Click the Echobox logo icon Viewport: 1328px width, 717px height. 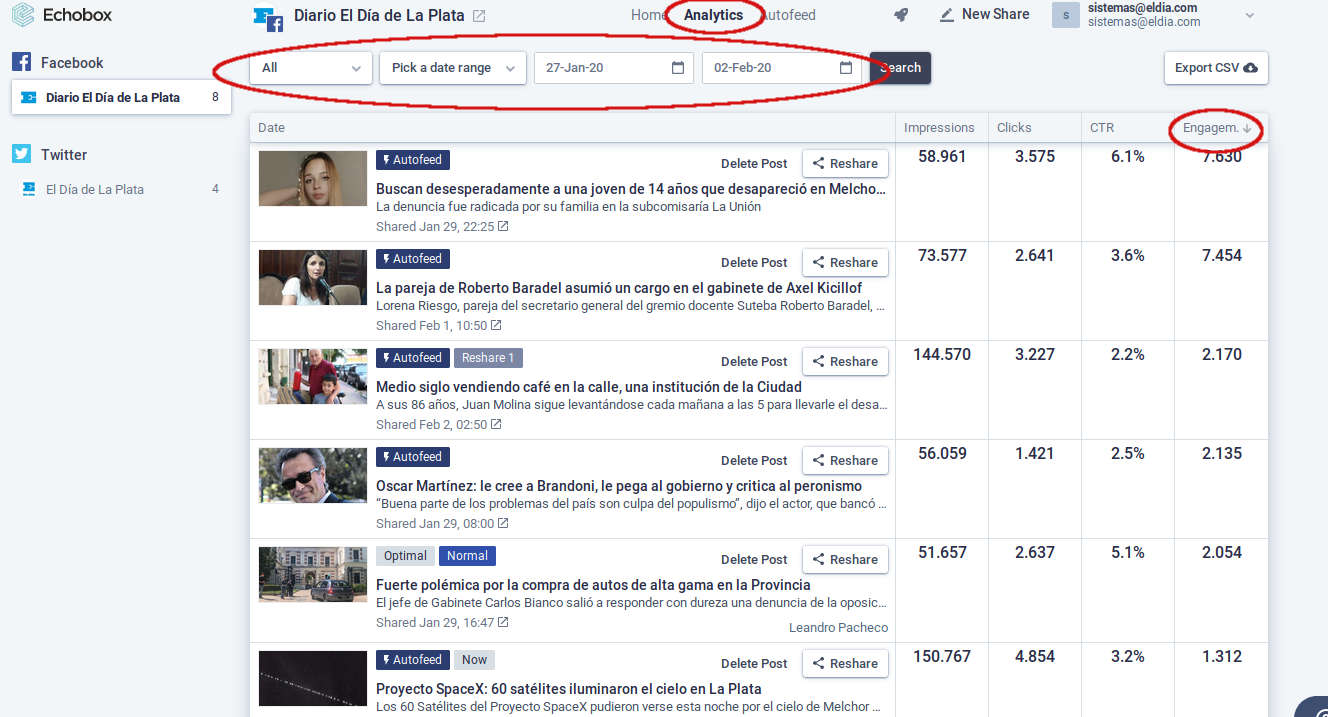22,15
